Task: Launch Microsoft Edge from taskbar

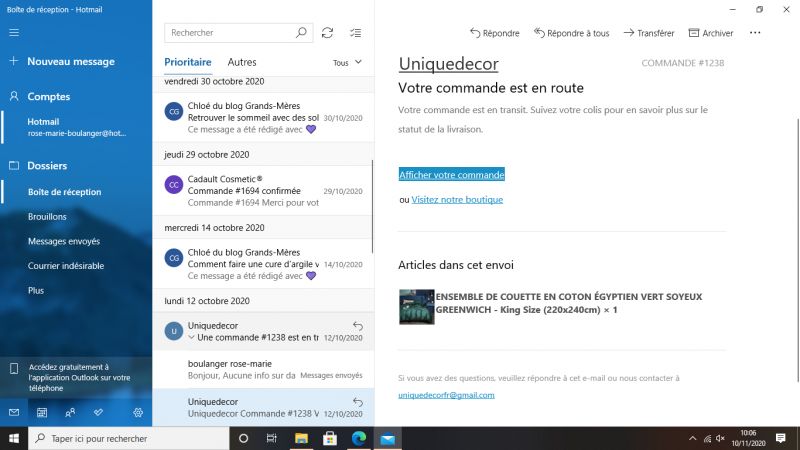Action: [359, 438]
